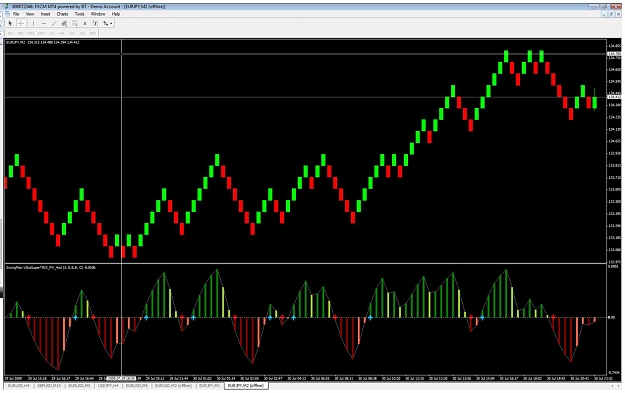Switch to the EURJPY,M1 chart tab

click(x=210, y=386)
